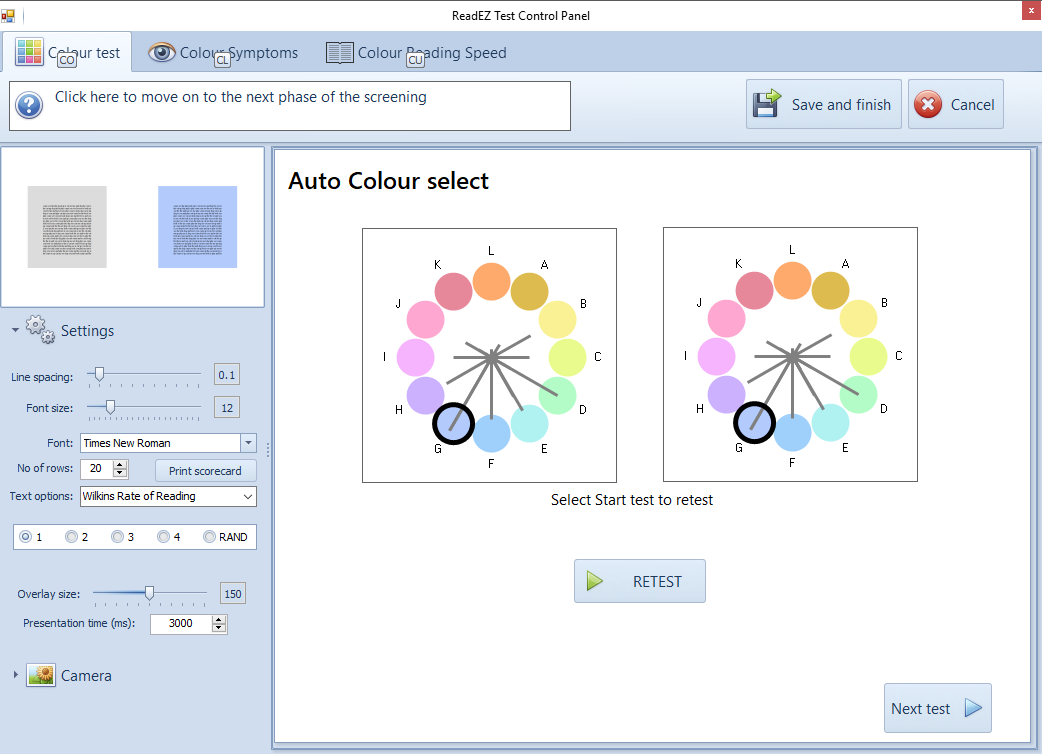Click the gears icon beside Settings
This screenshot has width=1042, height=754.
pyautogui.click(x=40, y=330)
